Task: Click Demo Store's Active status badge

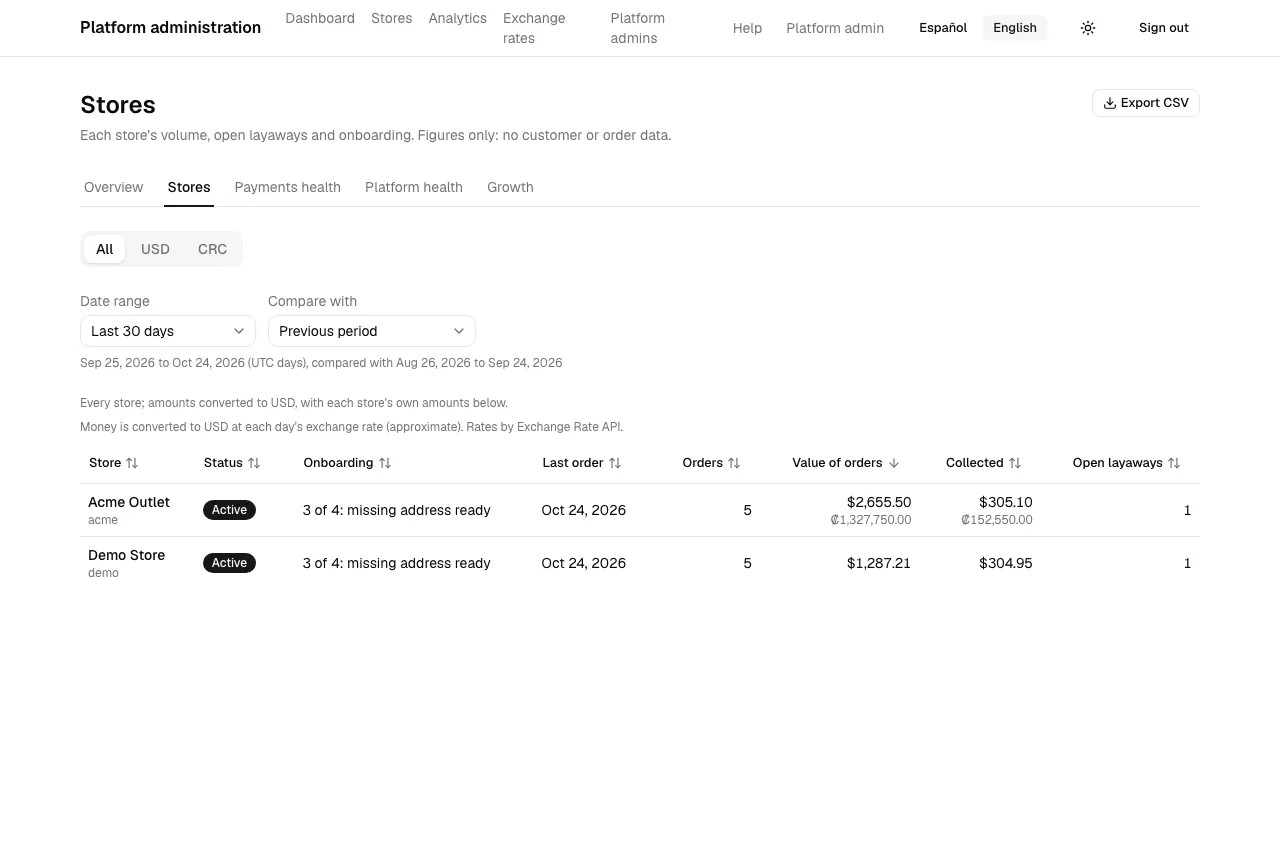Action: pos(229,563)
